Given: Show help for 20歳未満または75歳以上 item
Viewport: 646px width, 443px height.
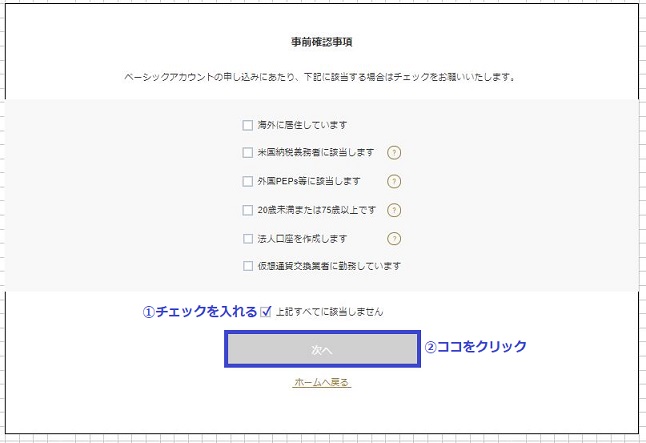Looking at the screenshot, I should [x=394, y=210].
